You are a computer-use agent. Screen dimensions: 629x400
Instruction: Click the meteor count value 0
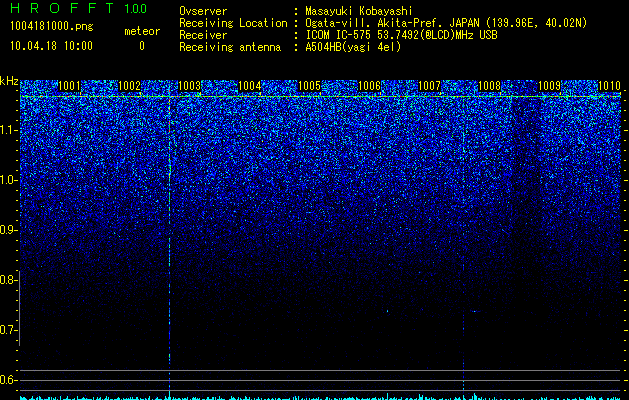(142, 46)
